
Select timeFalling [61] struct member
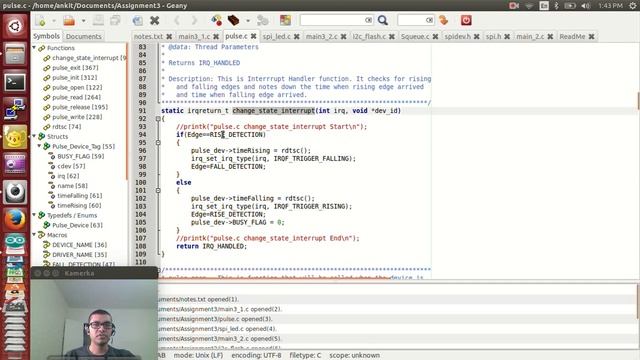coord(80,196)
